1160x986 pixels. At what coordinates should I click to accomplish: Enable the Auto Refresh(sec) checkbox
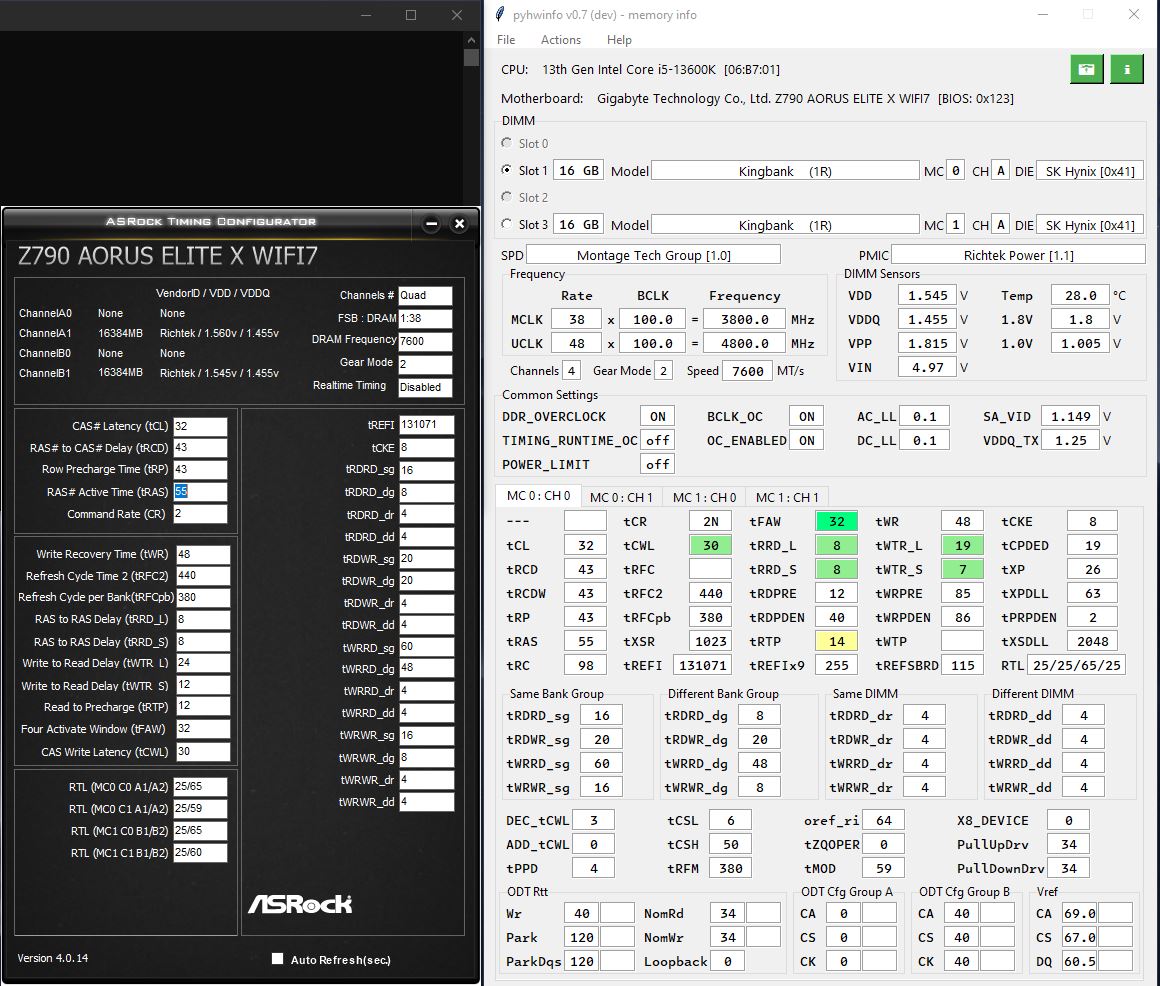tap(277, 959)
